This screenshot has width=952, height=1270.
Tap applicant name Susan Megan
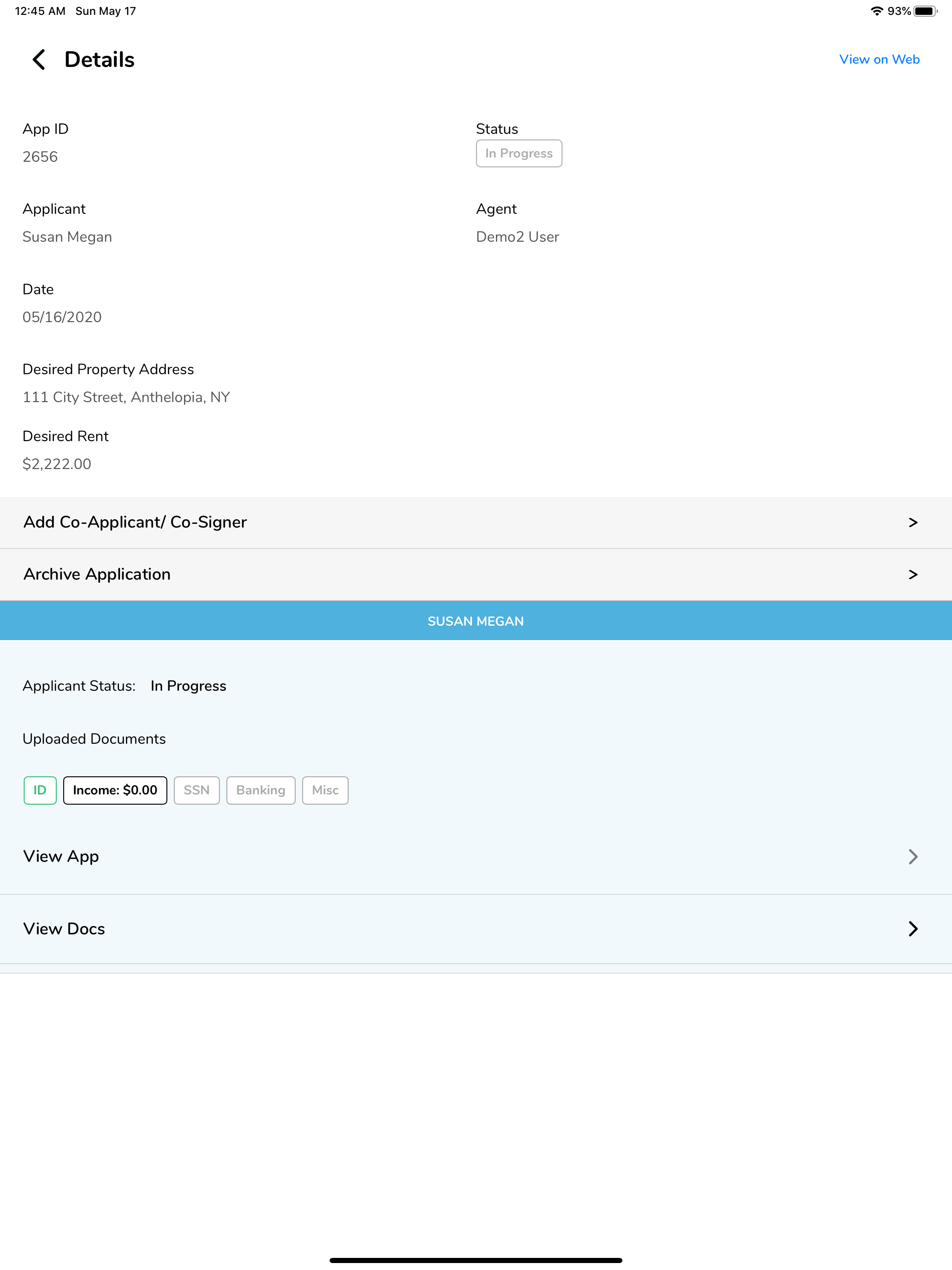tap(67, 237)
